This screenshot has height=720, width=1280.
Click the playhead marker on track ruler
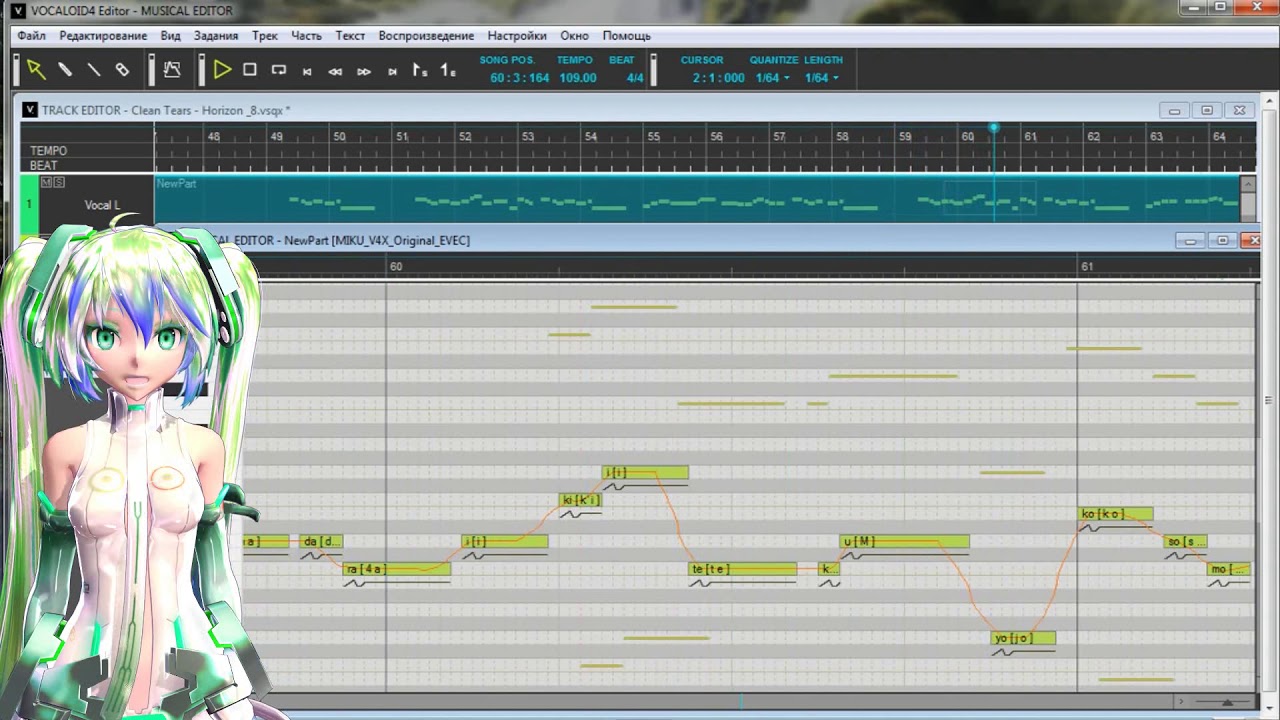pyautogui.click(x=994, y=128)
